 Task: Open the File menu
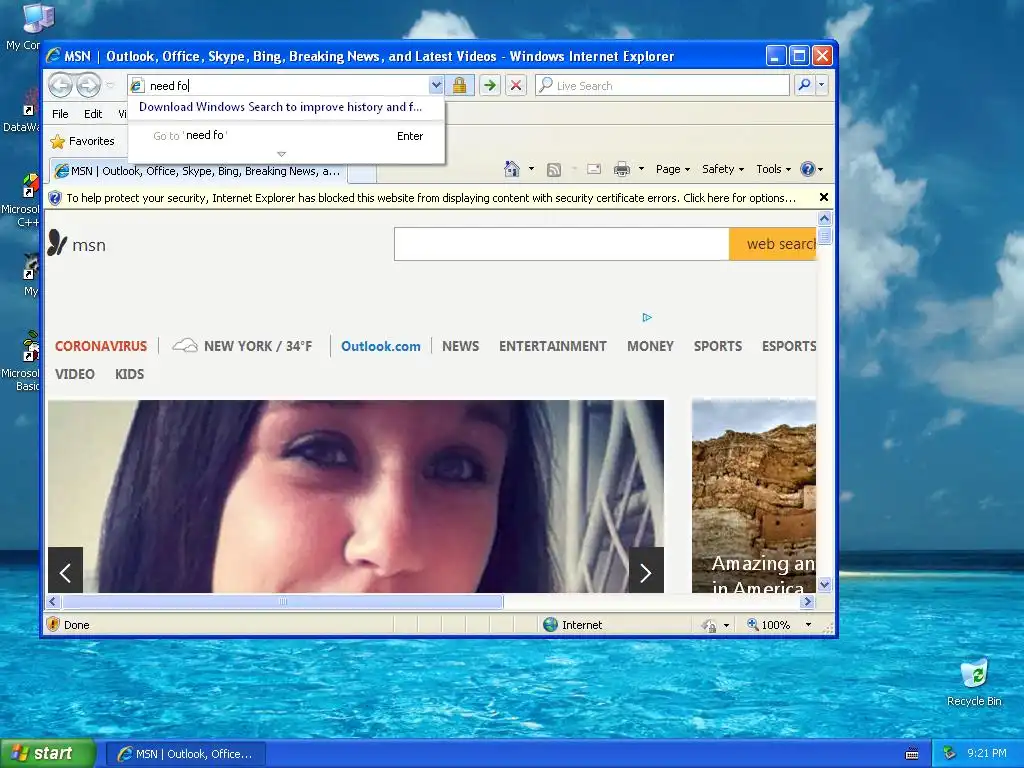[x=60, y=114]
